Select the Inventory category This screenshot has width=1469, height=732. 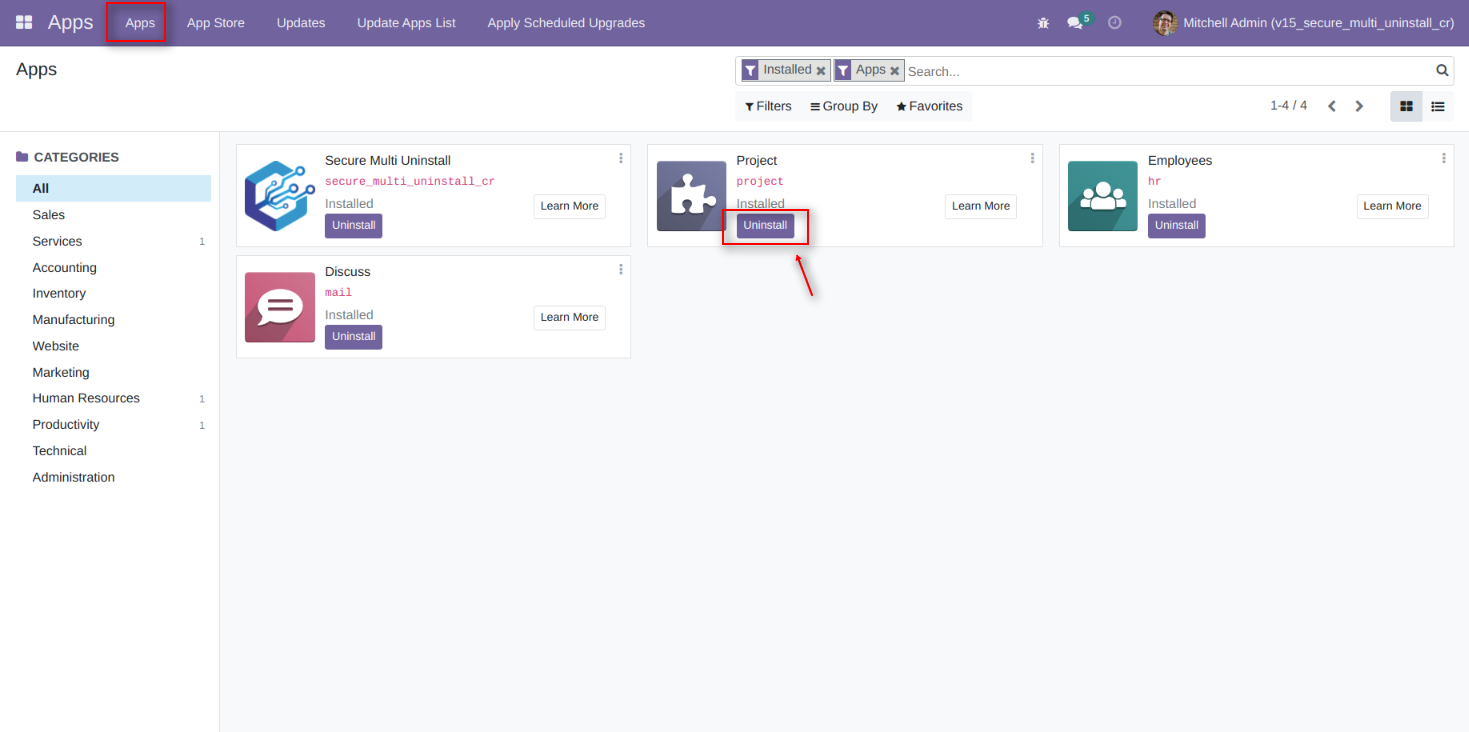[x=113, y=293]
